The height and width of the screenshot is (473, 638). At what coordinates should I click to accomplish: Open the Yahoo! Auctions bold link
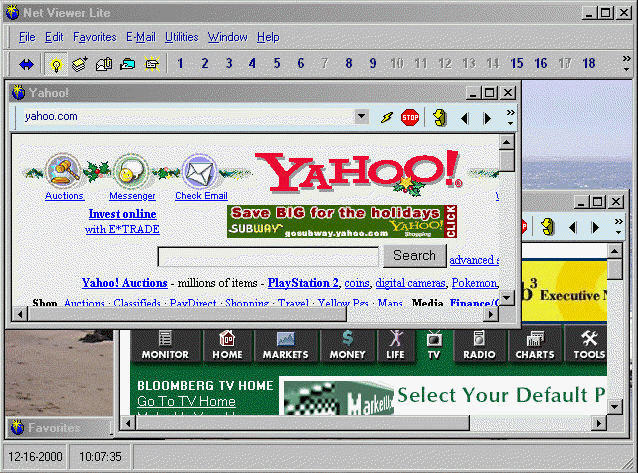[125, 283]
